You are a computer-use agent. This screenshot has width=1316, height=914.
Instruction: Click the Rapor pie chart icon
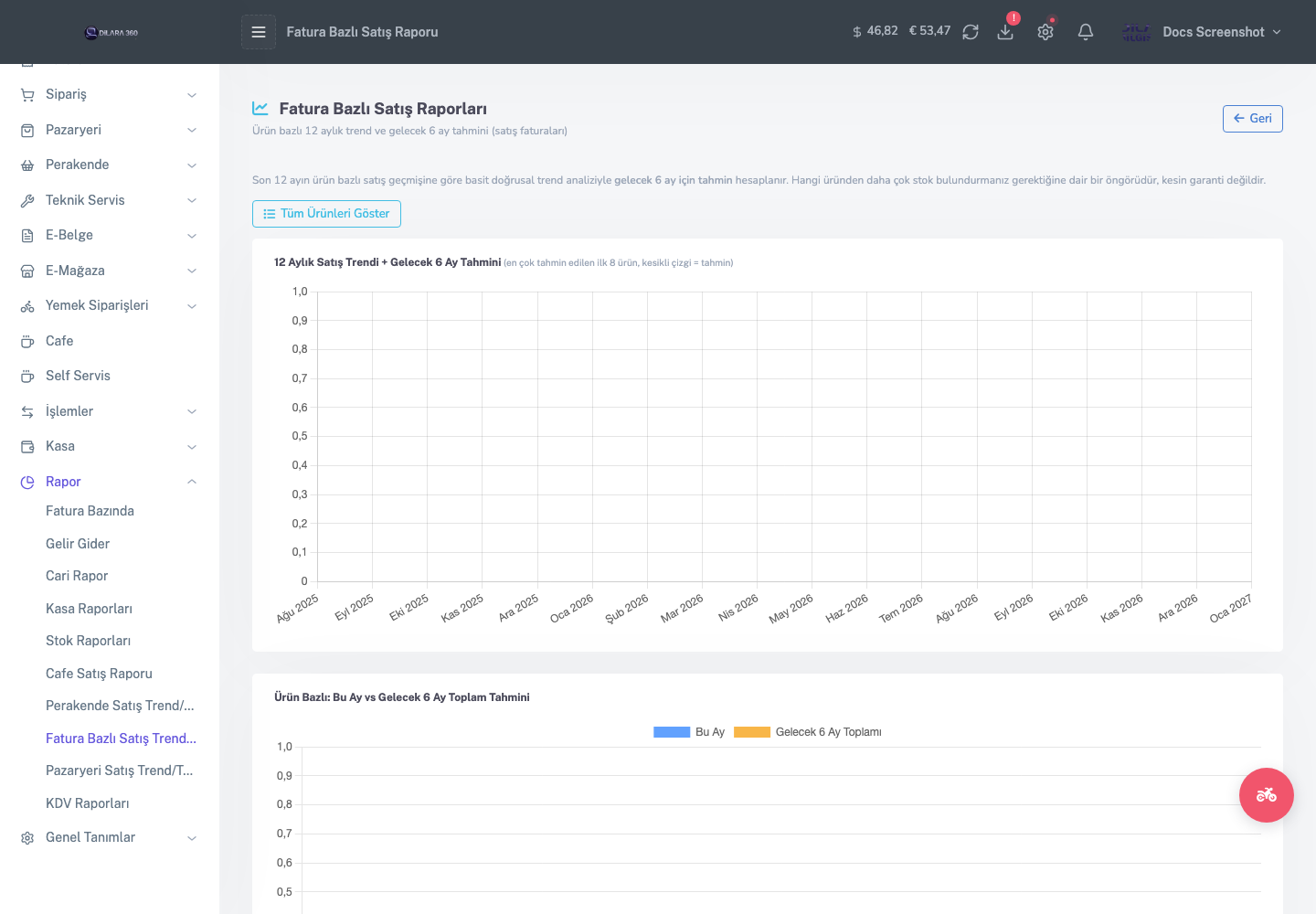[27, 482]
